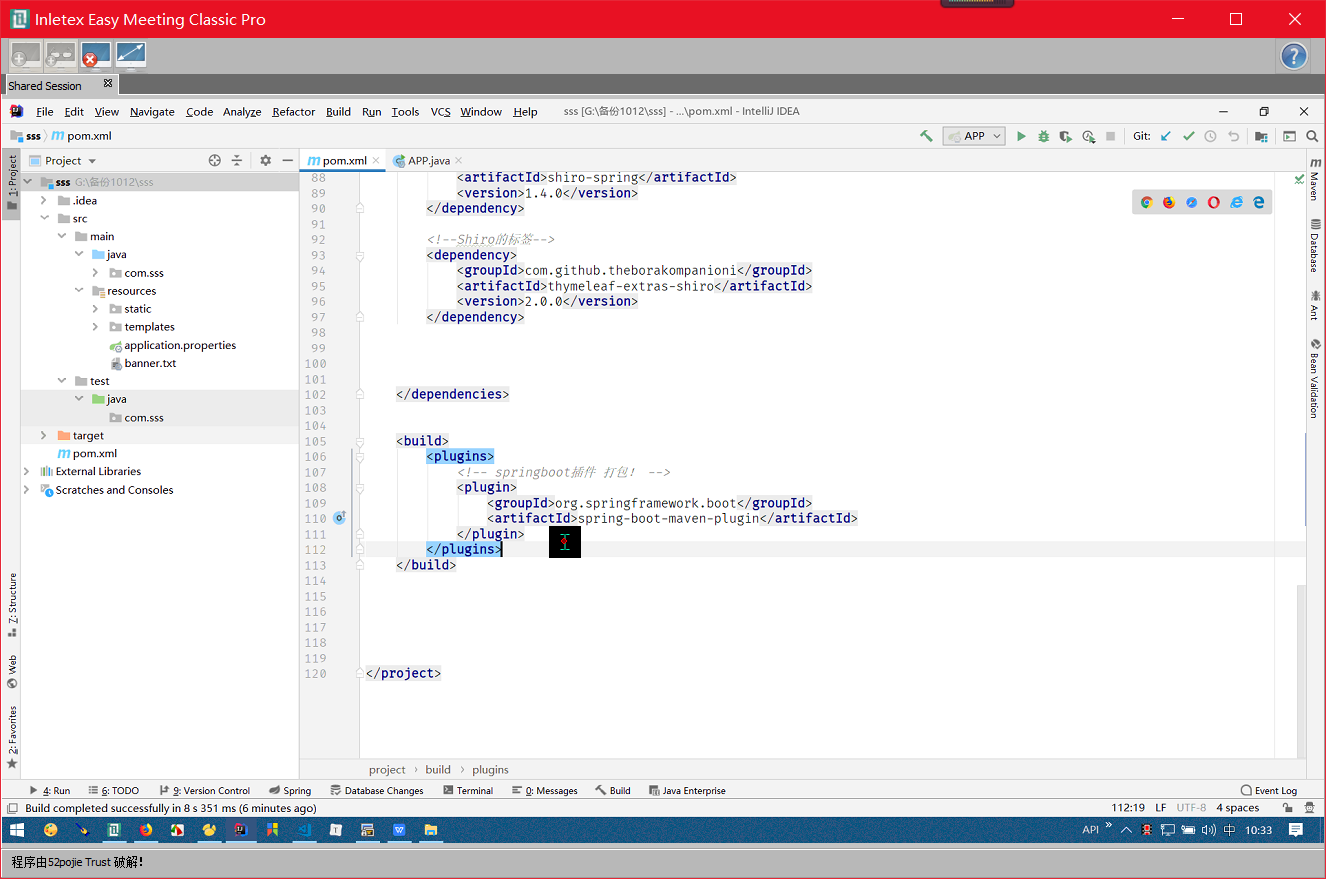Screen dimensions: 1326x879
Task: Start debugging with the bug icon
Action: click(x=1043, y=136)
